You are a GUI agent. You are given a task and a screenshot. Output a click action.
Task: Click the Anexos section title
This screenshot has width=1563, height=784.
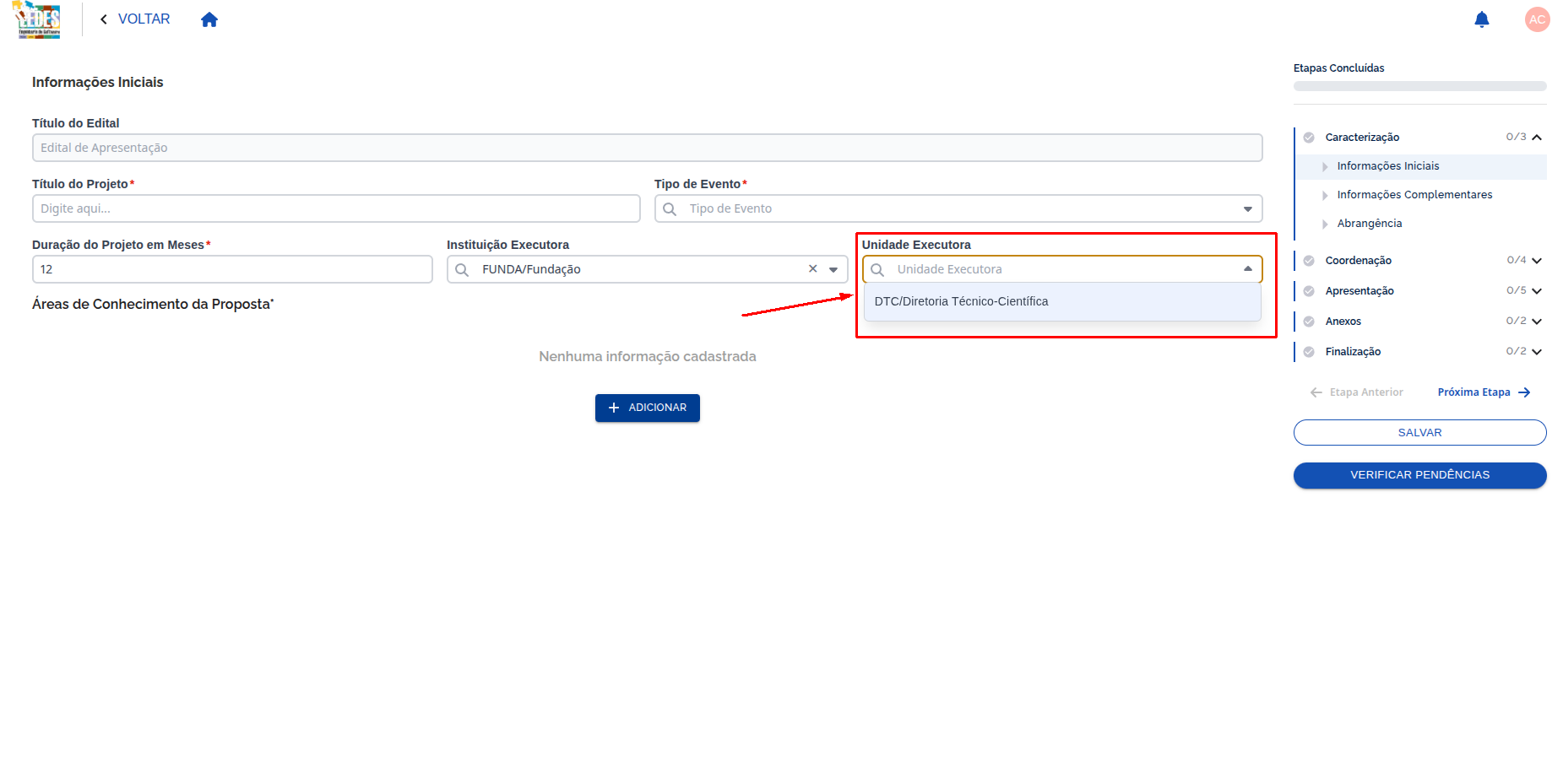[1343, 322]
